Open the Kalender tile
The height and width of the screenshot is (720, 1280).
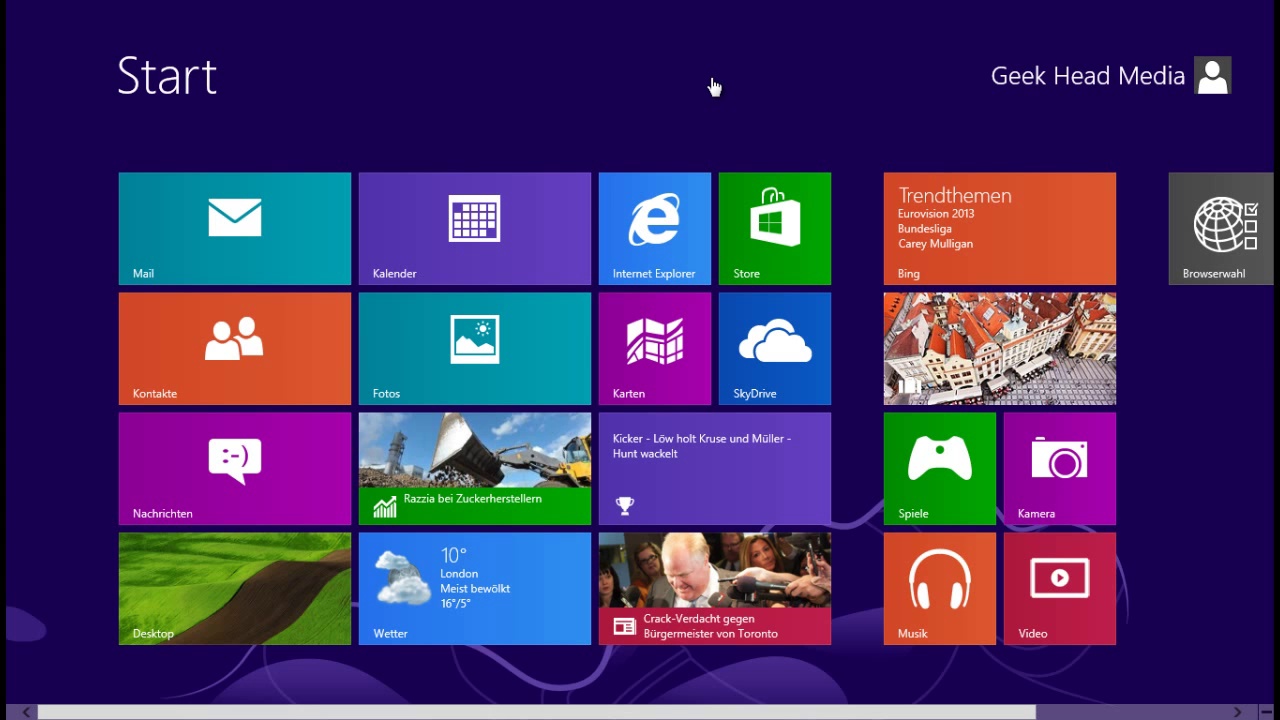pyautogui.click(x=475, y=229)
